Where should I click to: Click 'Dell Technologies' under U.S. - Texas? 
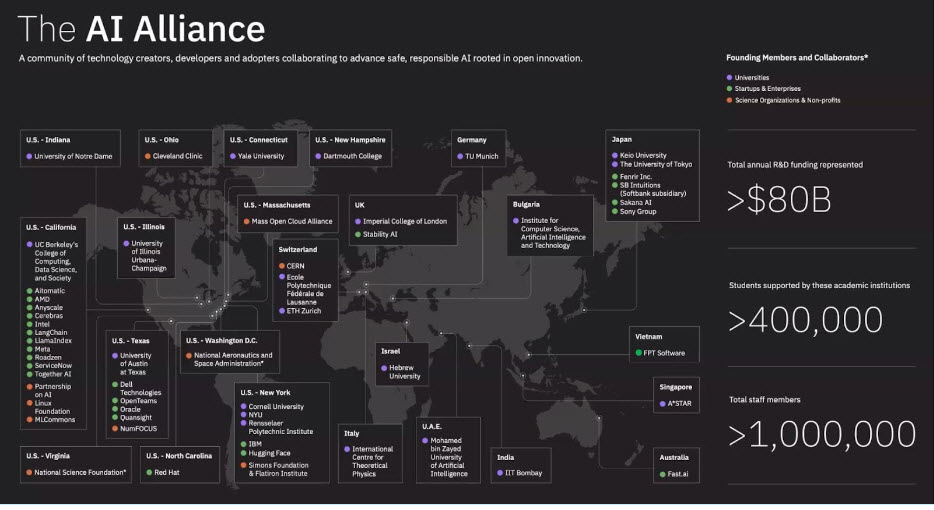point(141,388)
